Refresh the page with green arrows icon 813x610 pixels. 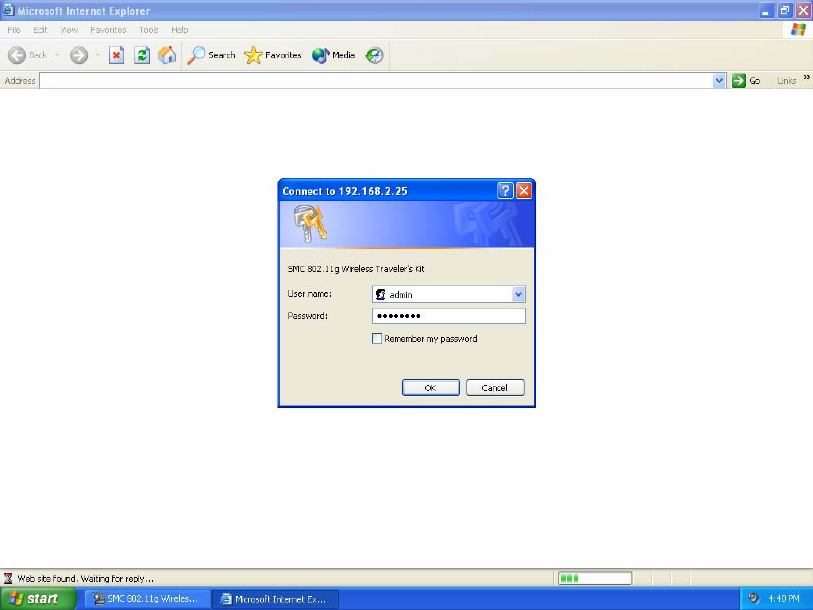click(x=142, y=55)
